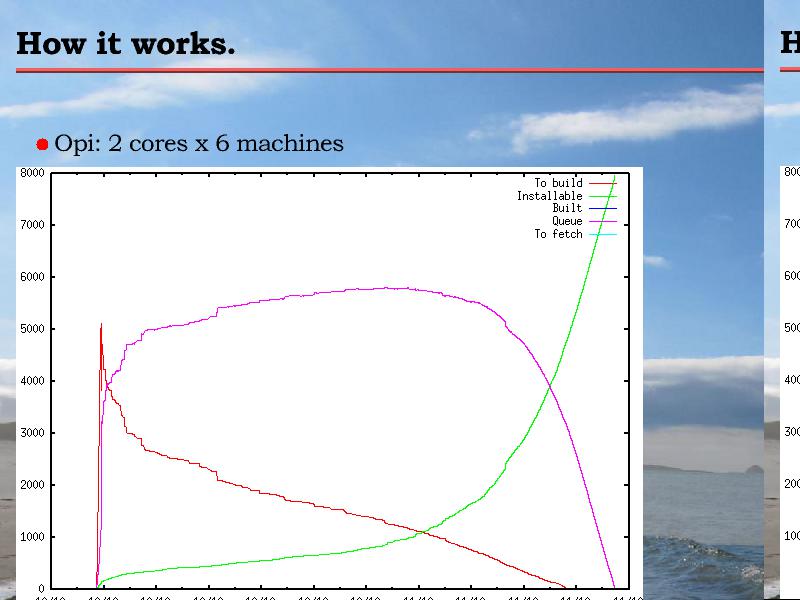This screenshot has width=800, height=600.
Task: Click the "Built" legend label
Action: pyautogui.click(x=566, y=208)
